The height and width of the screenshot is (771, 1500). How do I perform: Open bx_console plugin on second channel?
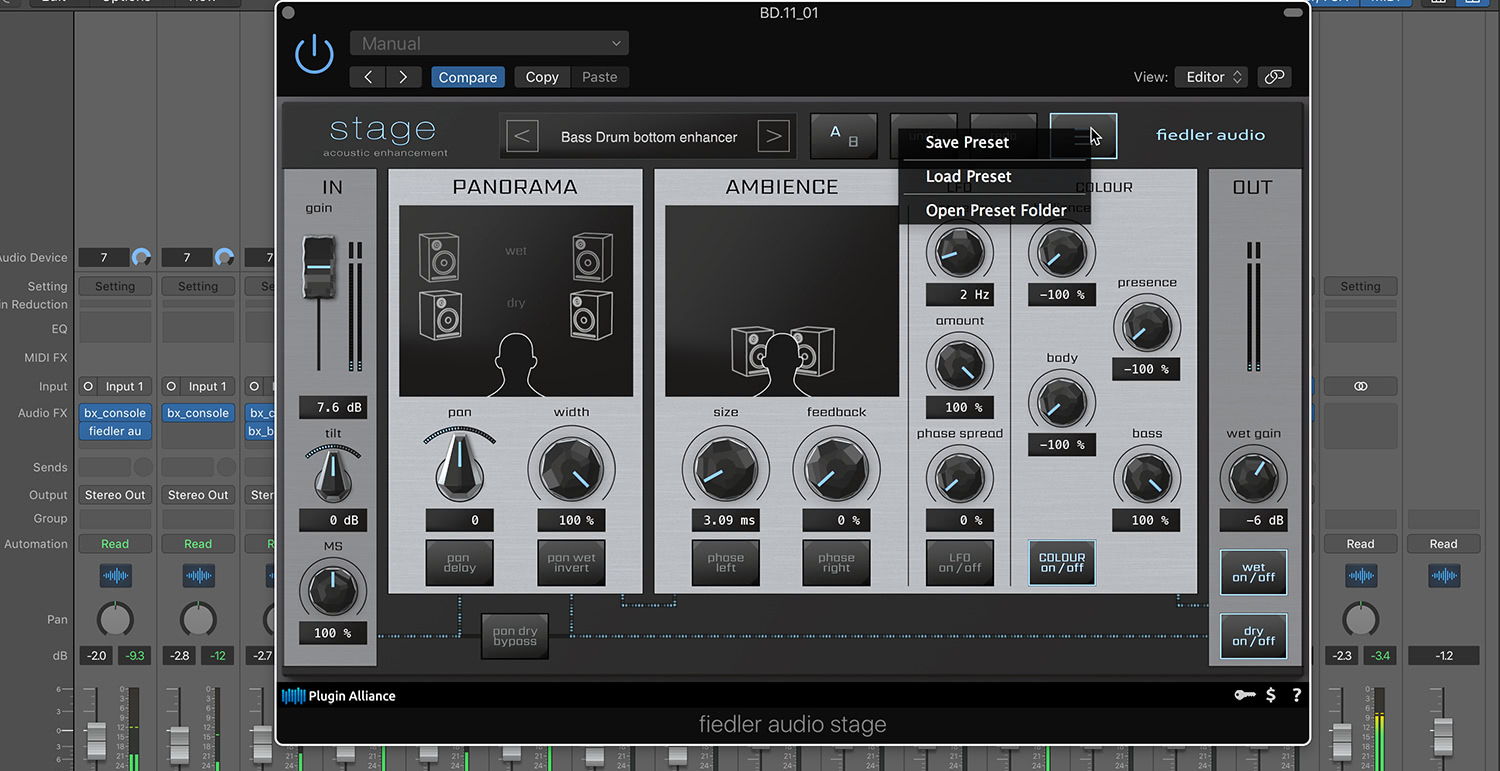[x=198, y=413]
